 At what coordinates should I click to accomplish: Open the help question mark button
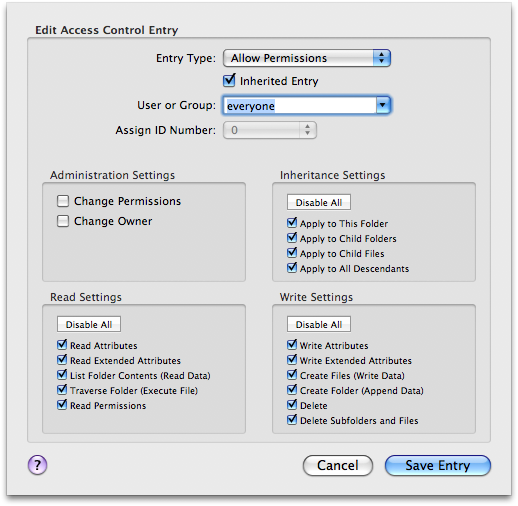pyautogui.click(x=37, y=465)
